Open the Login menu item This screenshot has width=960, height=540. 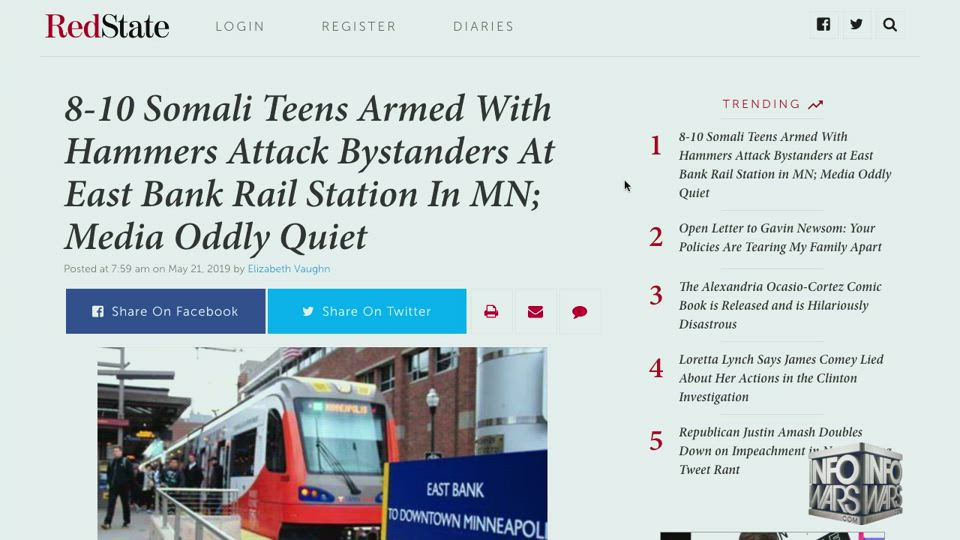(x=240, y=26)
